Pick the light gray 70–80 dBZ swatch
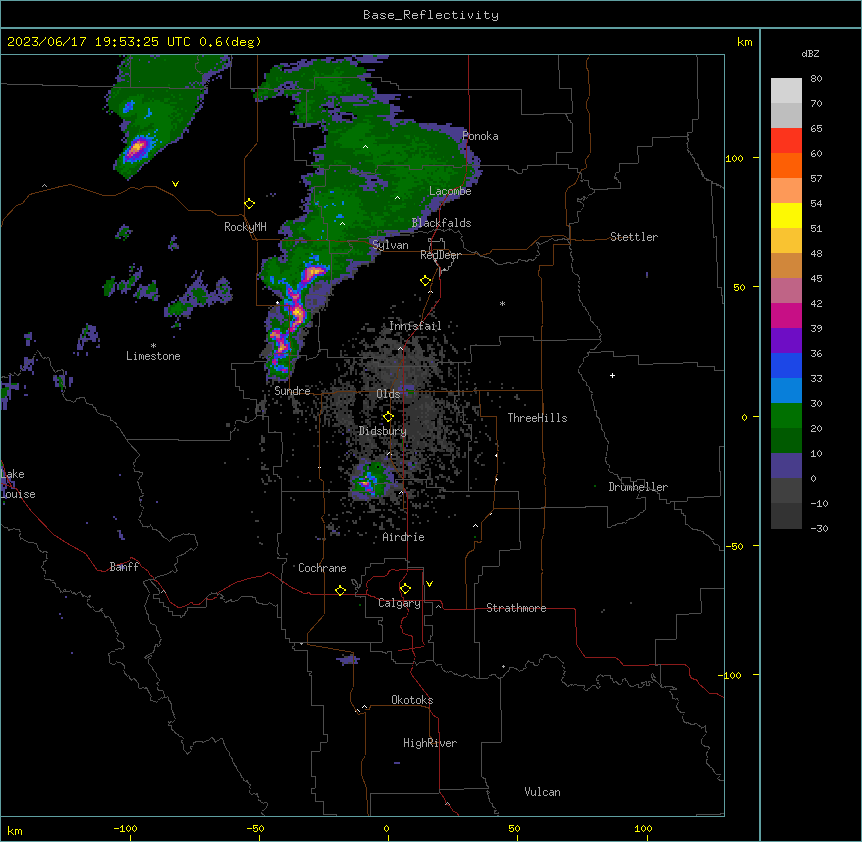 (786, 91)
